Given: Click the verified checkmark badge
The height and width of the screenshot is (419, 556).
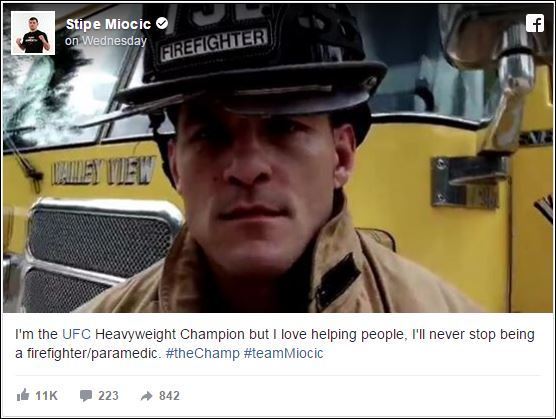Looking at the screenshot, I should coord(162,23).
